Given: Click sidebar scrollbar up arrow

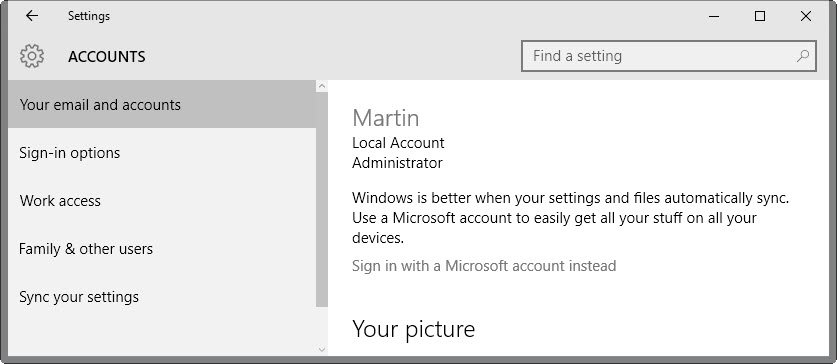Looking at the screenshot, I should 322,86.
